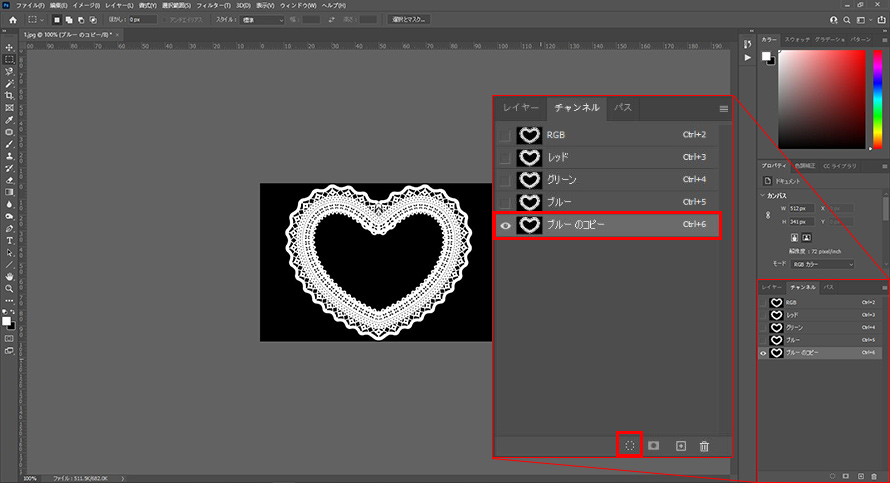Set portrait canvas orientation in Properties
Viewport: 890px width, 483px height.
point(795,238)
